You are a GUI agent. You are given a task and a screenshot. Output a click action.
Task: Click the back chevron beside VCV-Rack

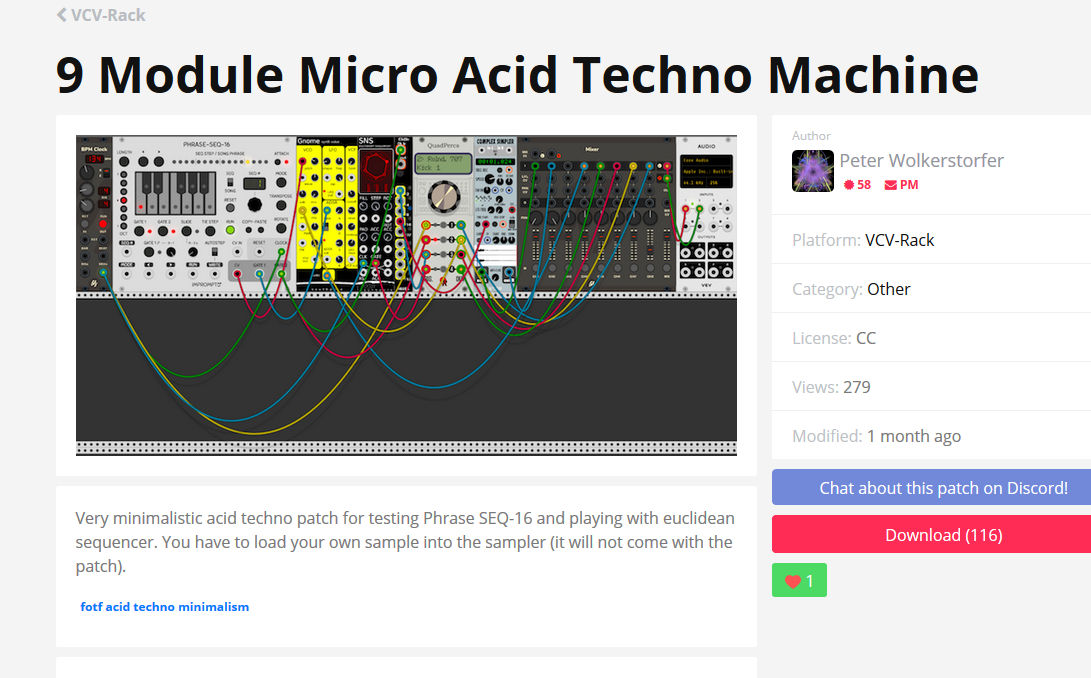pyautogui.click(x=62, y=15)
